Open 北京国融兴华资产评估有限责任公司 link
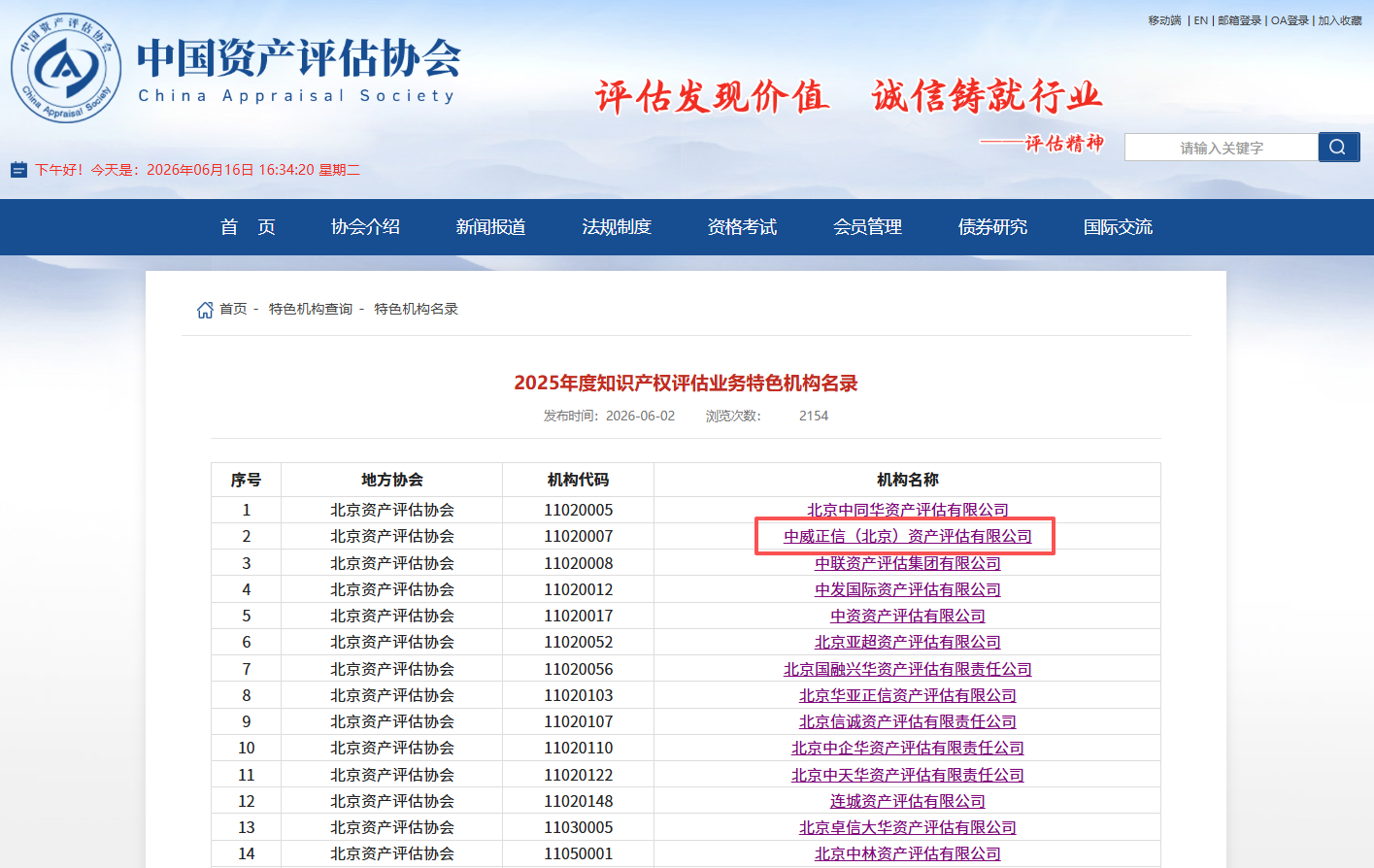The image size is (1374, 868). point(908,669)
